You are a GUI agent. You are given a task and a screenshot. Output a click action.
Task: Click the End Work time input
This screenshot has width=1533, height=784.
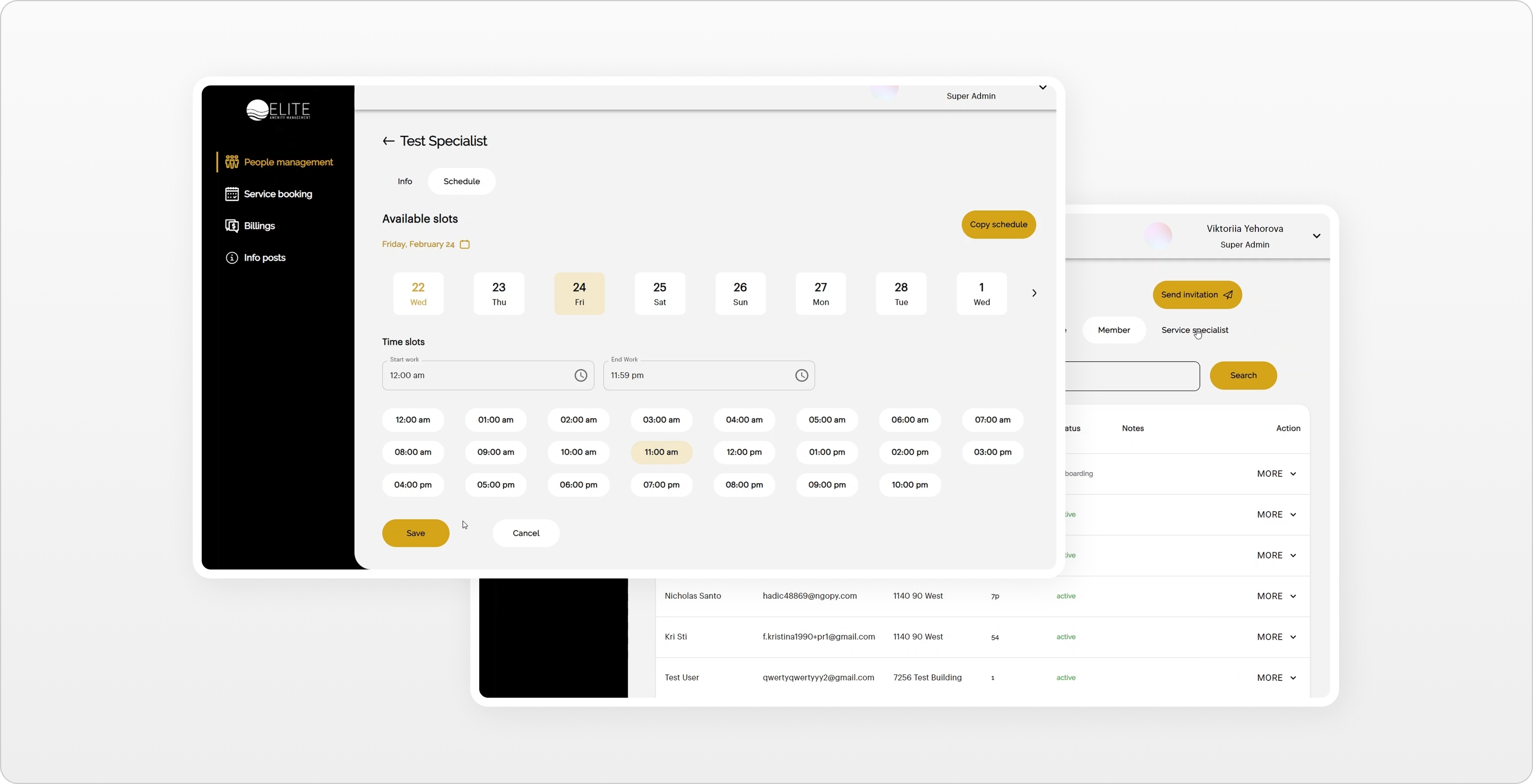pyautogui.click(x=709, y=375)
